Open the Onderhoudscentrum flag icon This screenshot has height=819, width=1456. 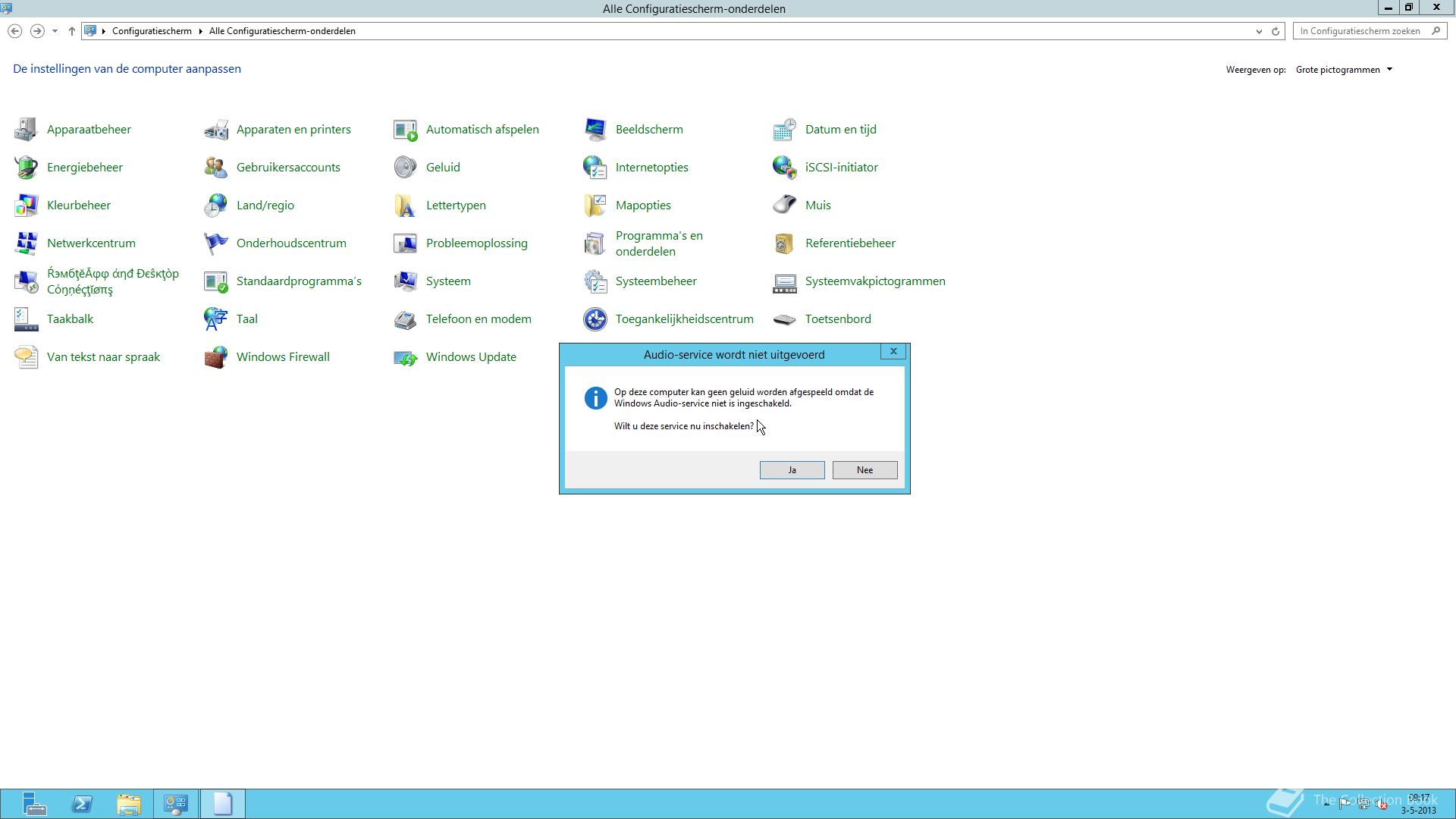pyautogui.click(x=215, y=243)
